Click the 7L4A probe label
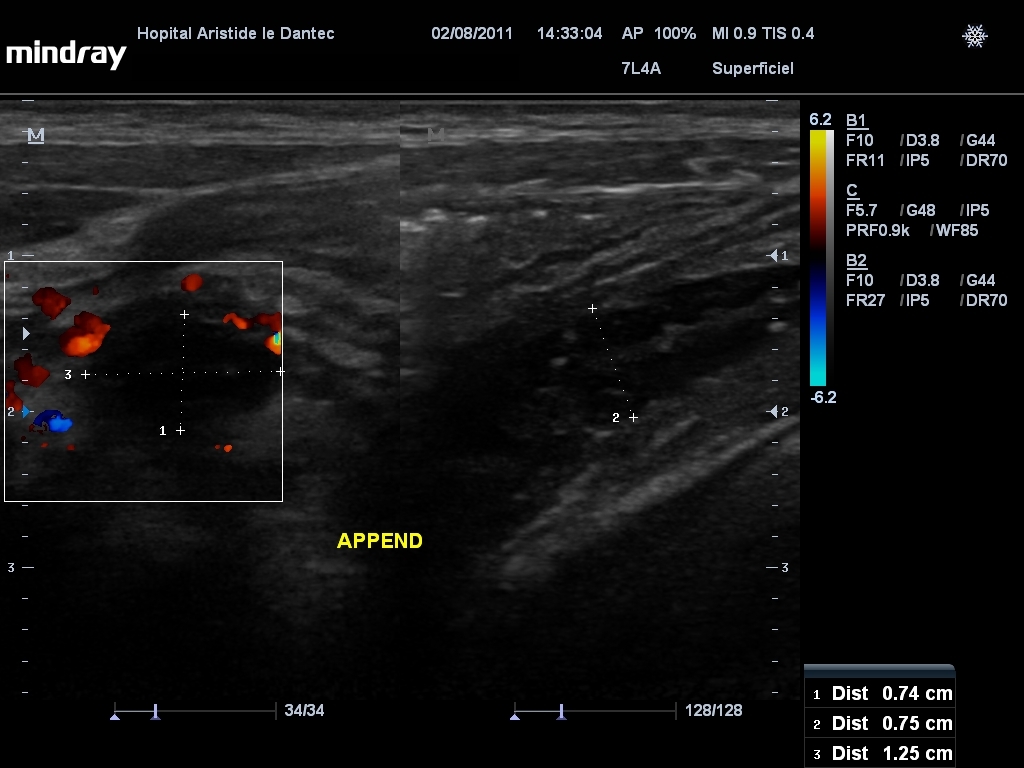Viewport: 1024px width, 768px height. (x=641, y=69)
